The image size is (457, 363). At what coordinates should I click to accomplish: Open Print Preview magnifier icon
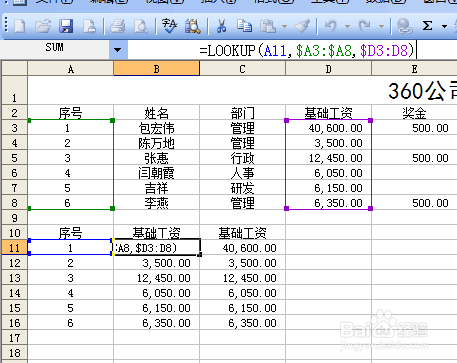pos(141,26)
